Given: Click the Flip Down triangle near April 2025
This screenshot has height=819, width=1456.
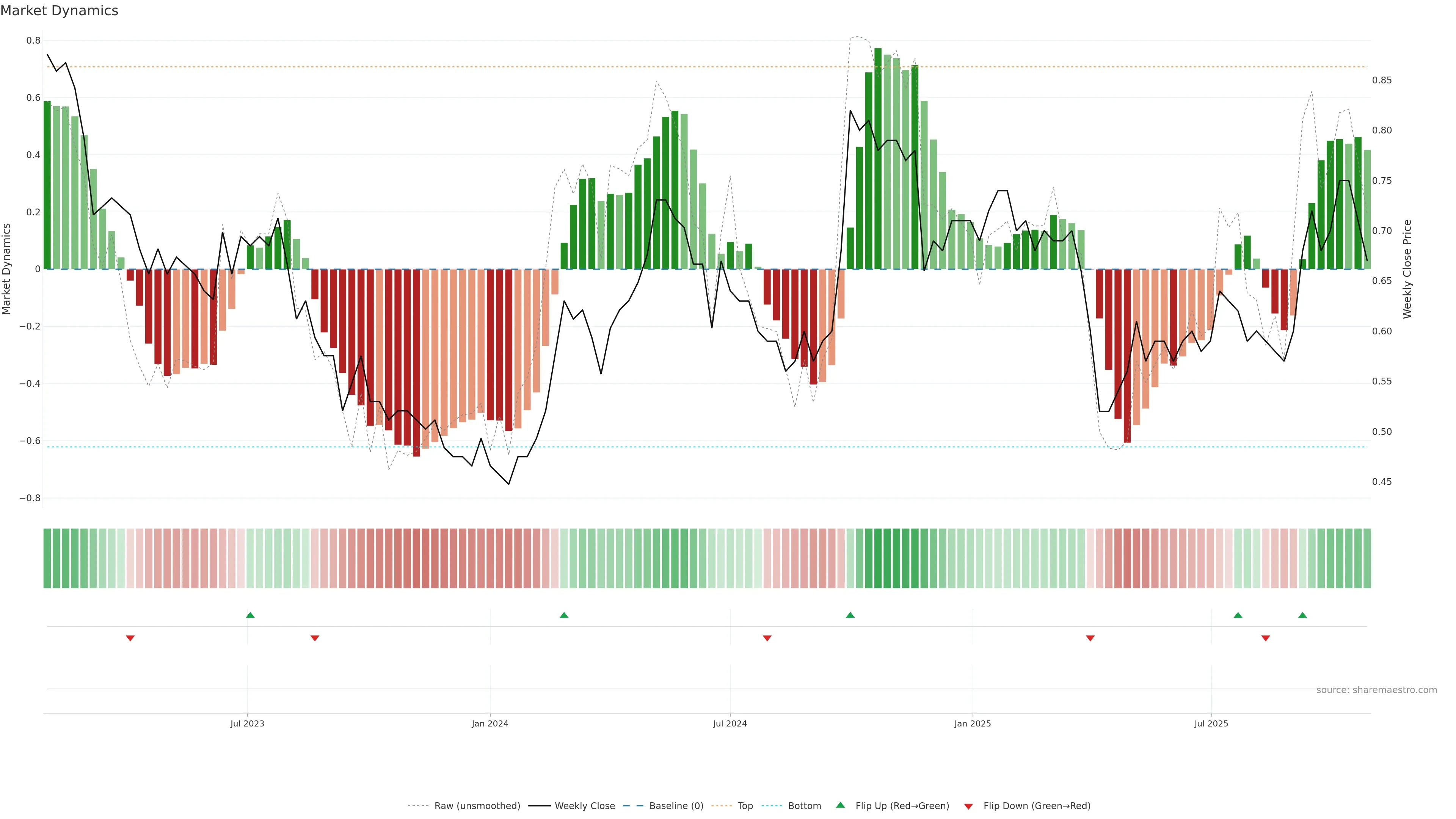Looking at the screenshot, I should 1090,638.
